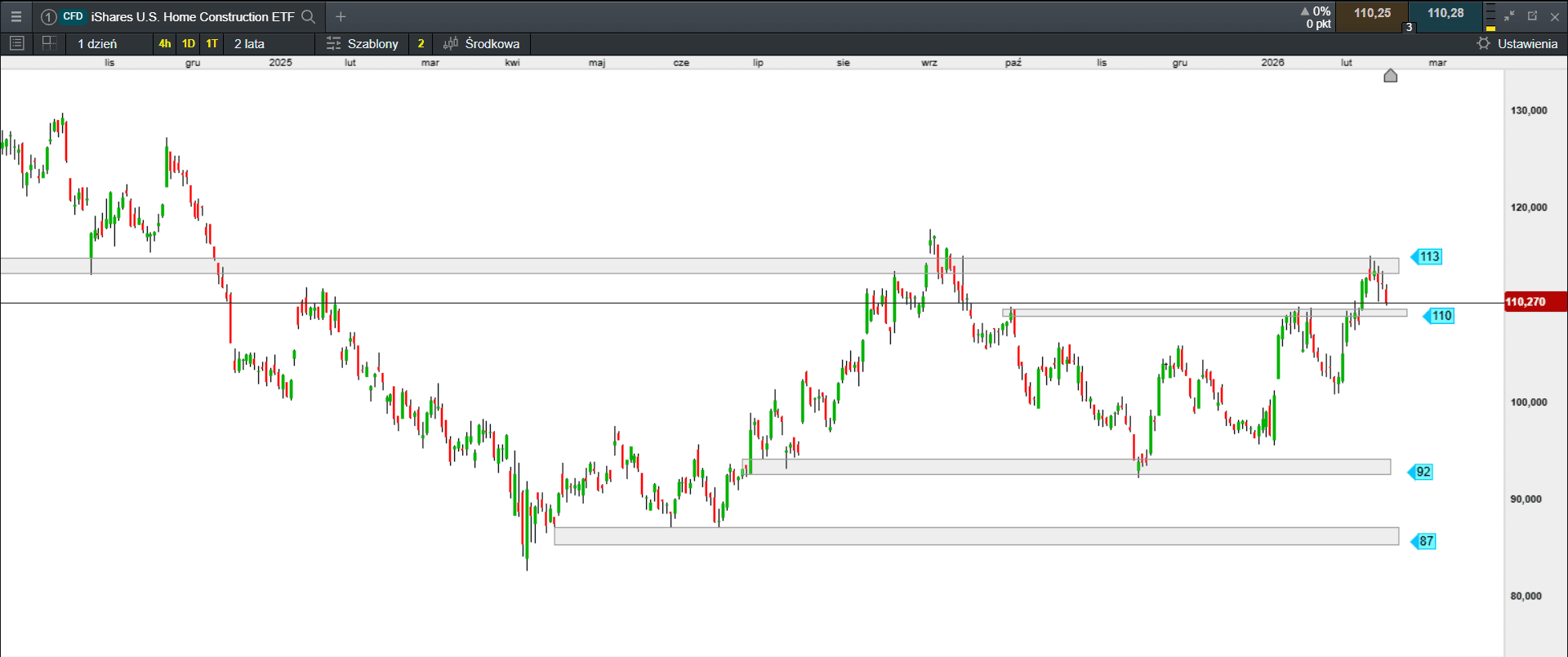Select the iShares U.S. Home Construction ETF tab

pos(192,16)
